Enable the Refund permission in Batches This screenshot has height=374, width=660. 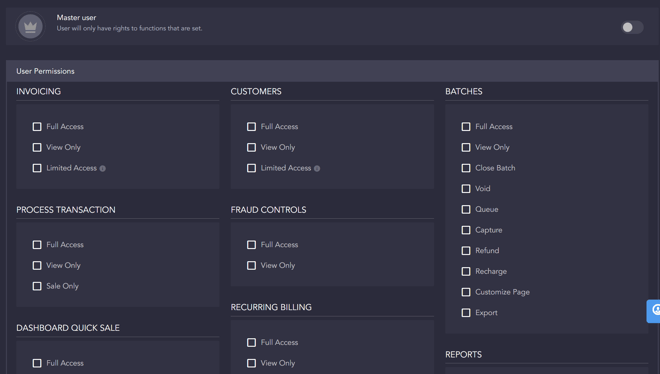466,251
